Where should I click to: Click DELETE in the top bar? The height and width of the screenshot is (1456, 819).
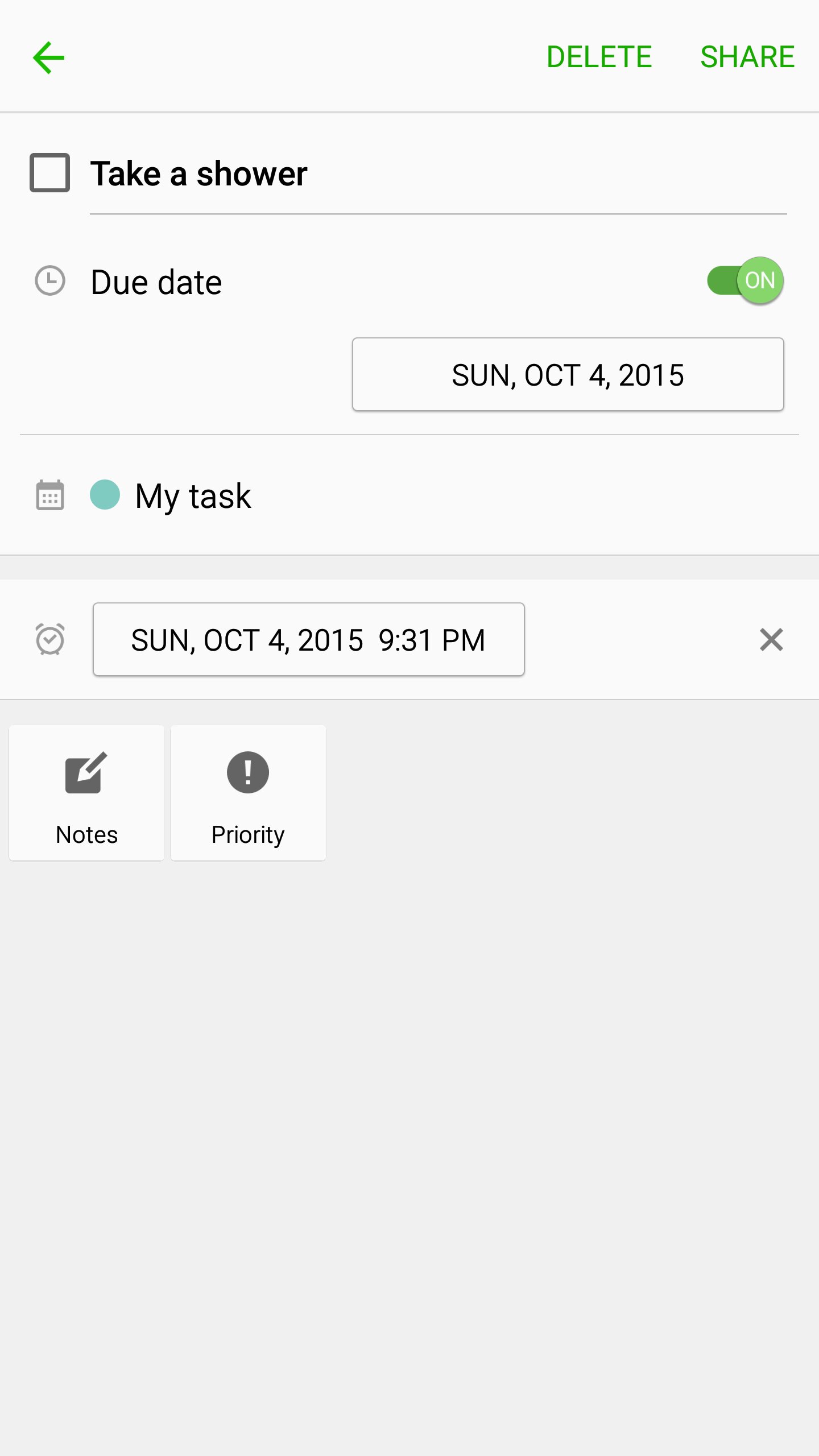[x=599, y=57]
